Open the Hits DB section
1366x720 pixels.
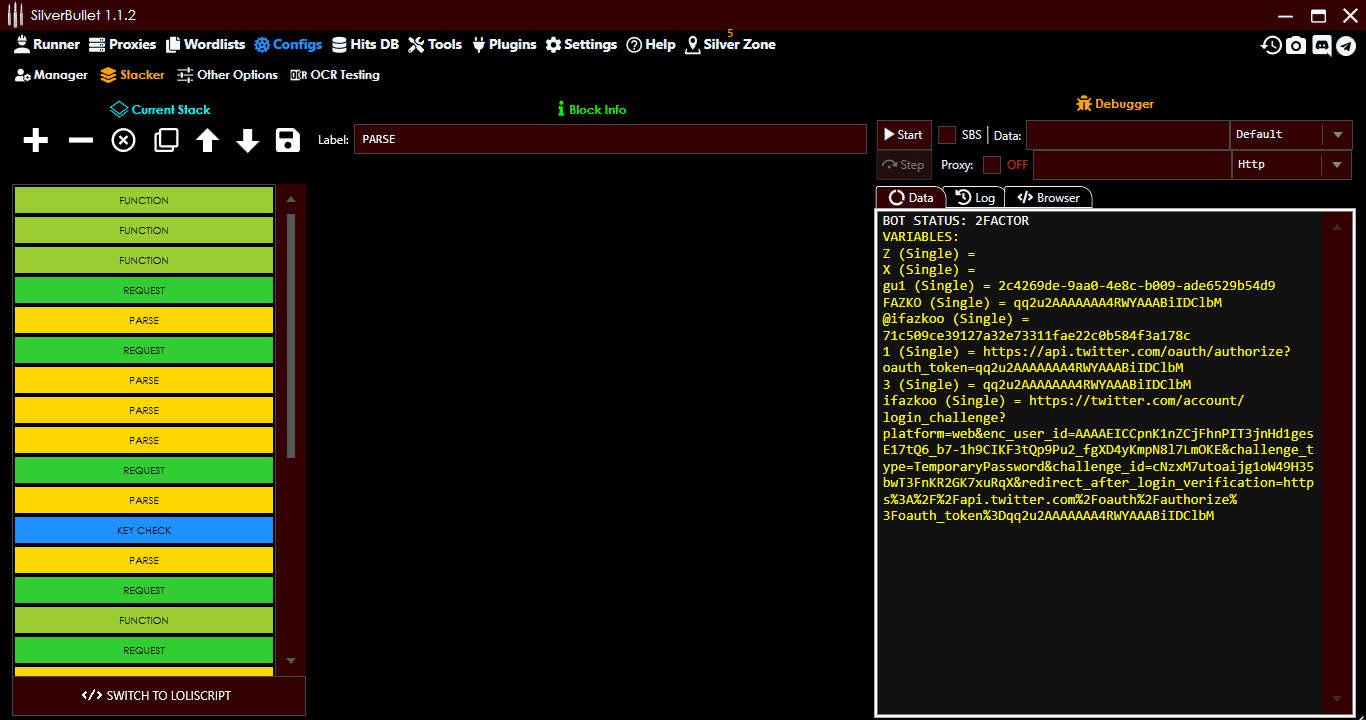tap(366, 44)
